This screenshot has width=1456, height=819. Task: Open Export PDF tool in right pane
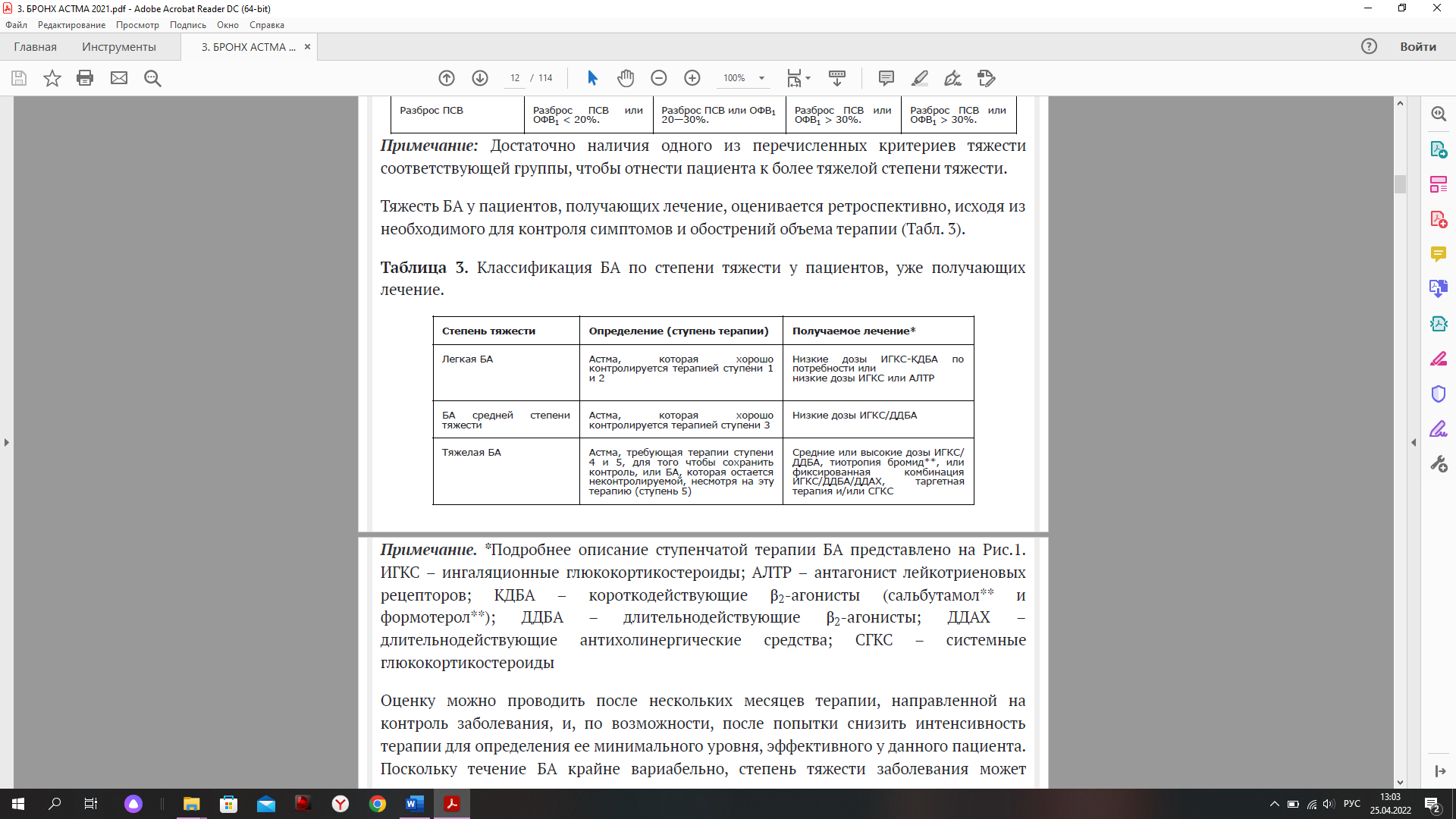point(1439,149)
